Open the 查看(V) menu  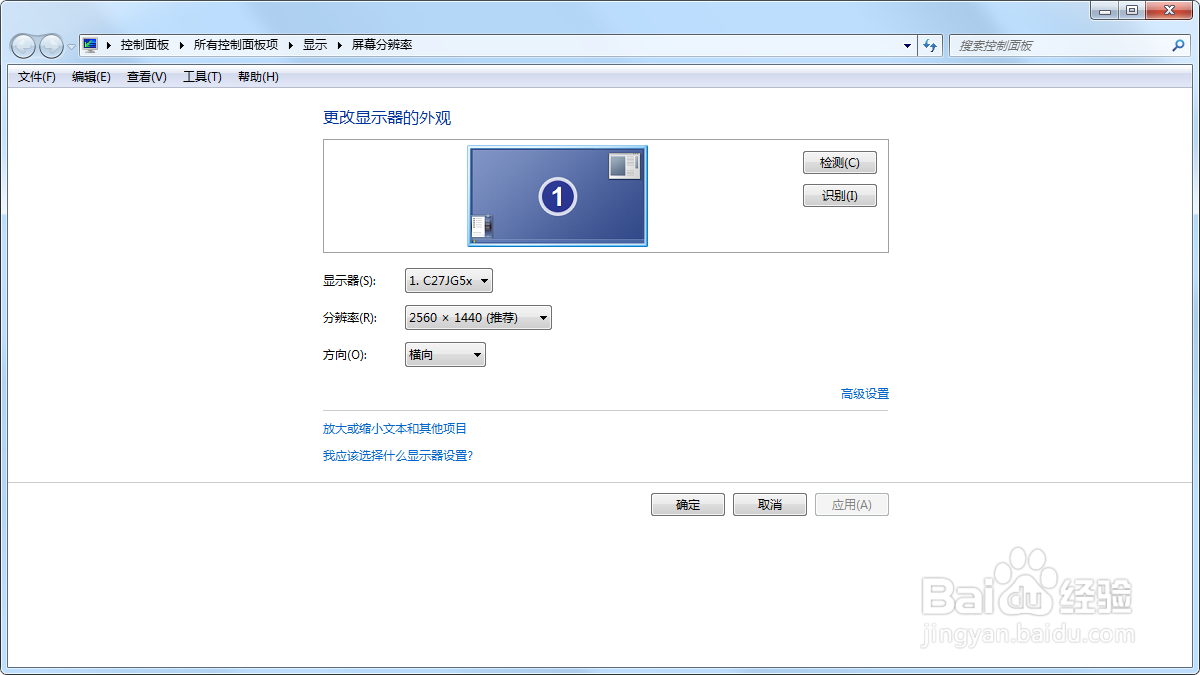147,77
